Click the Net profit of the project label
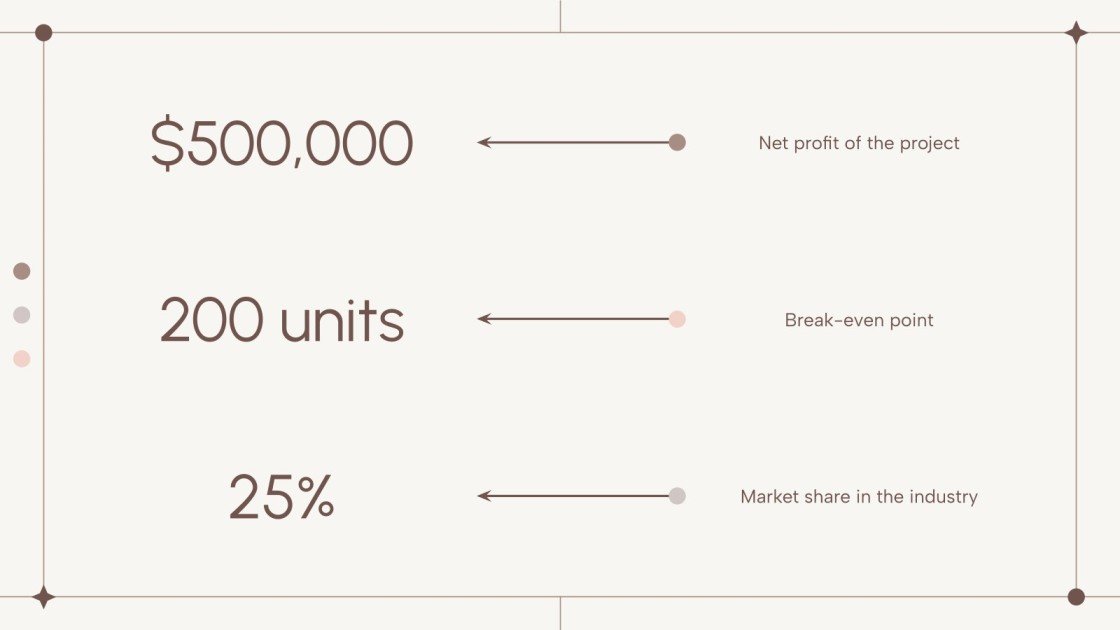Viewport: 1120px width, 630px height. click(x=859, y=143)
